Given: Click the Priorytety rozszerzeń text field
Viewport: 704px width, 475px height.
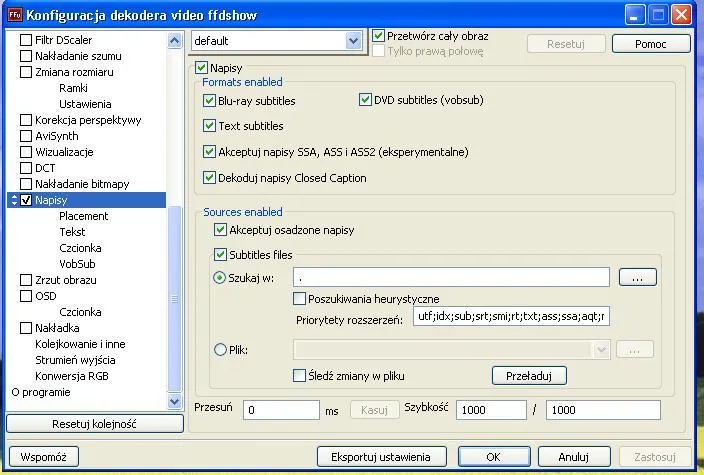Looking at the screenshot, I should coord(510,318).
